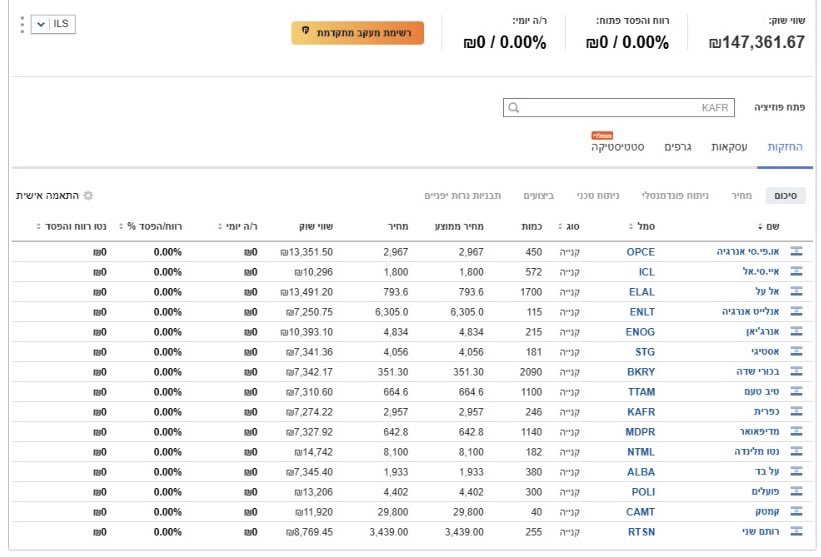
Task: Click the KAFR symbol link in table
Action: coord(641,412)
